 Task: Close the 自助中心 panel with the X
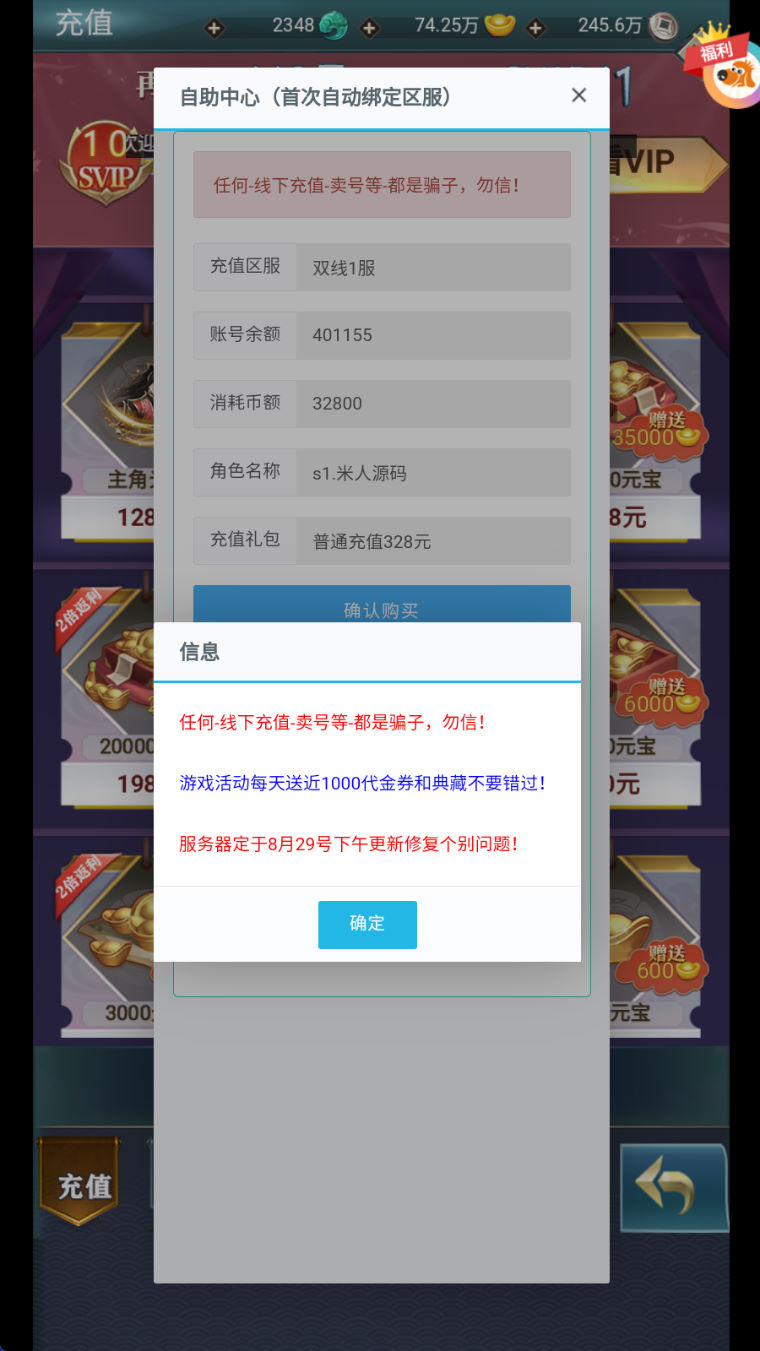(579, 95)
